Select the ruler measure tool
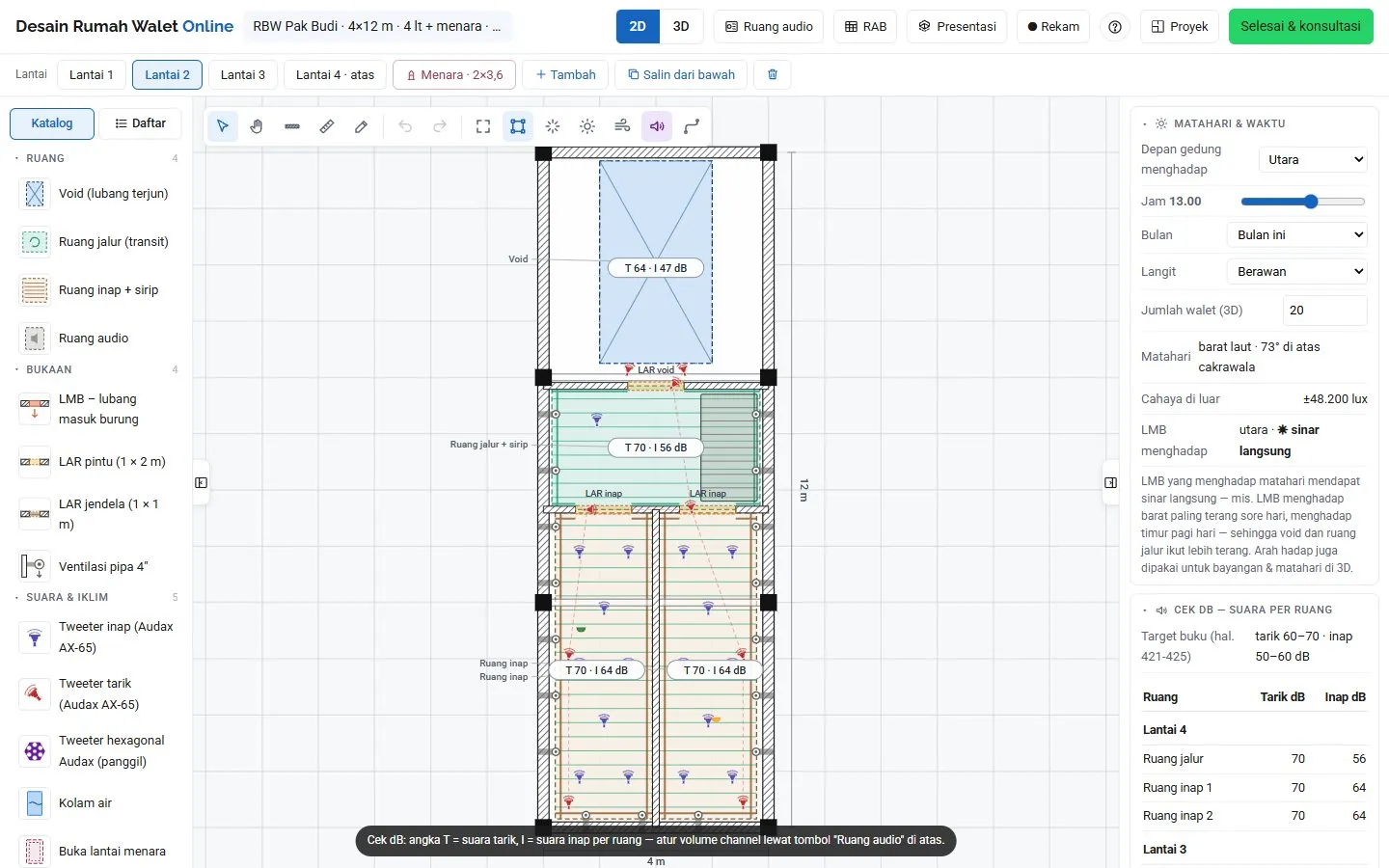The height and width of the screenshot is (868, 1389). [x=327, y=126]
